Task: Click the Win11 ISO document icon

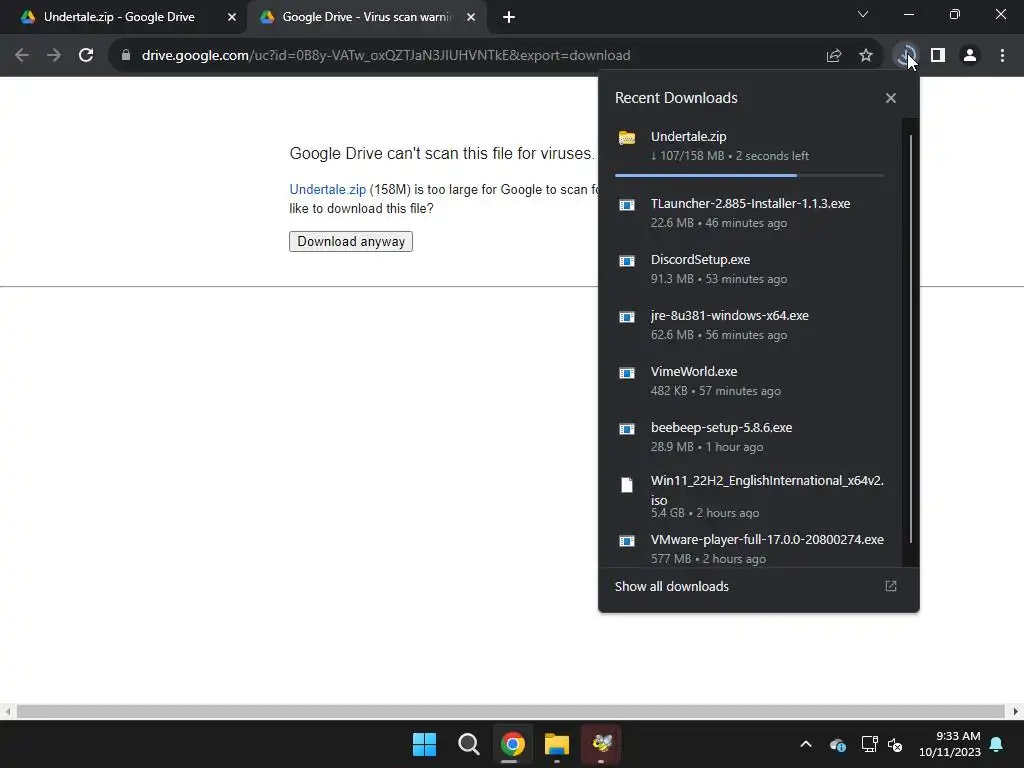Action: [627, 485]
